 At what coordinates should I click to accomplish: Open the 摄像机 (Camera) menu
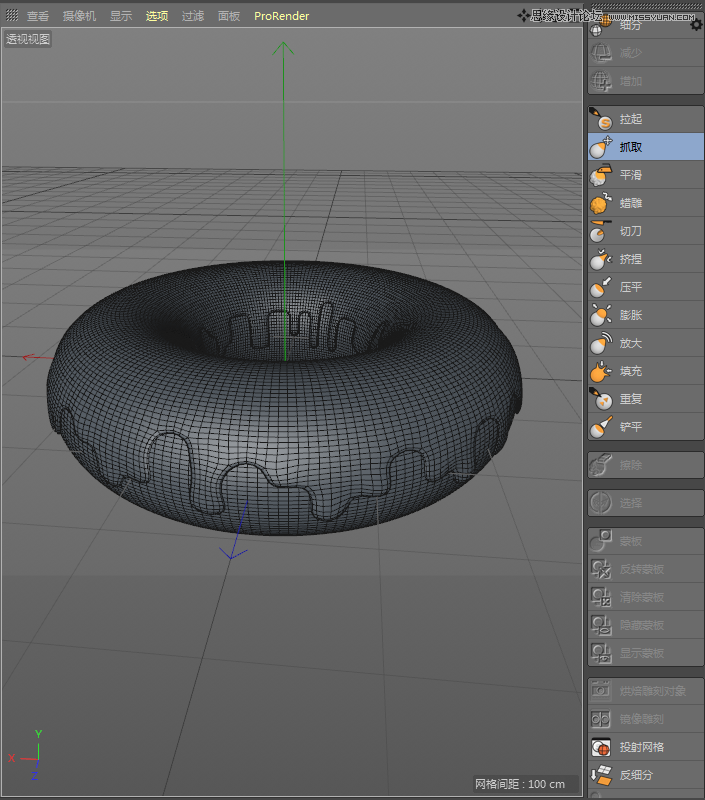[79, 16]
